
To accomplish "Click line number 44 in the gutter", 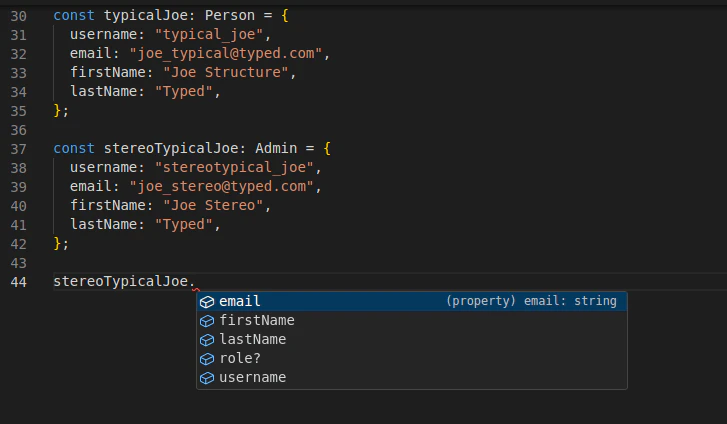I will tap(19, 282).
